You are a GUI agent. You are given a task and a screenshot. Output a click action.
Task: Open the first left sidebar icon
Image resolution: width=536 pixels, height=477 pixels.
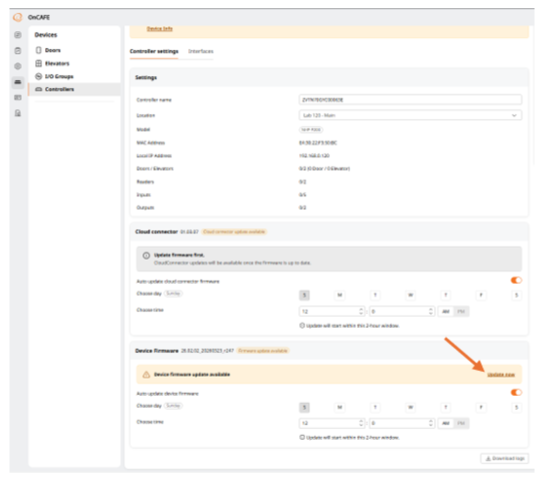18,35
